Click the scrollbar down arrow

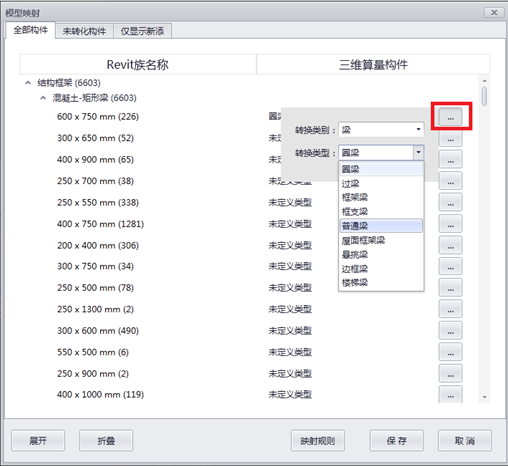(x=484, y=397)
